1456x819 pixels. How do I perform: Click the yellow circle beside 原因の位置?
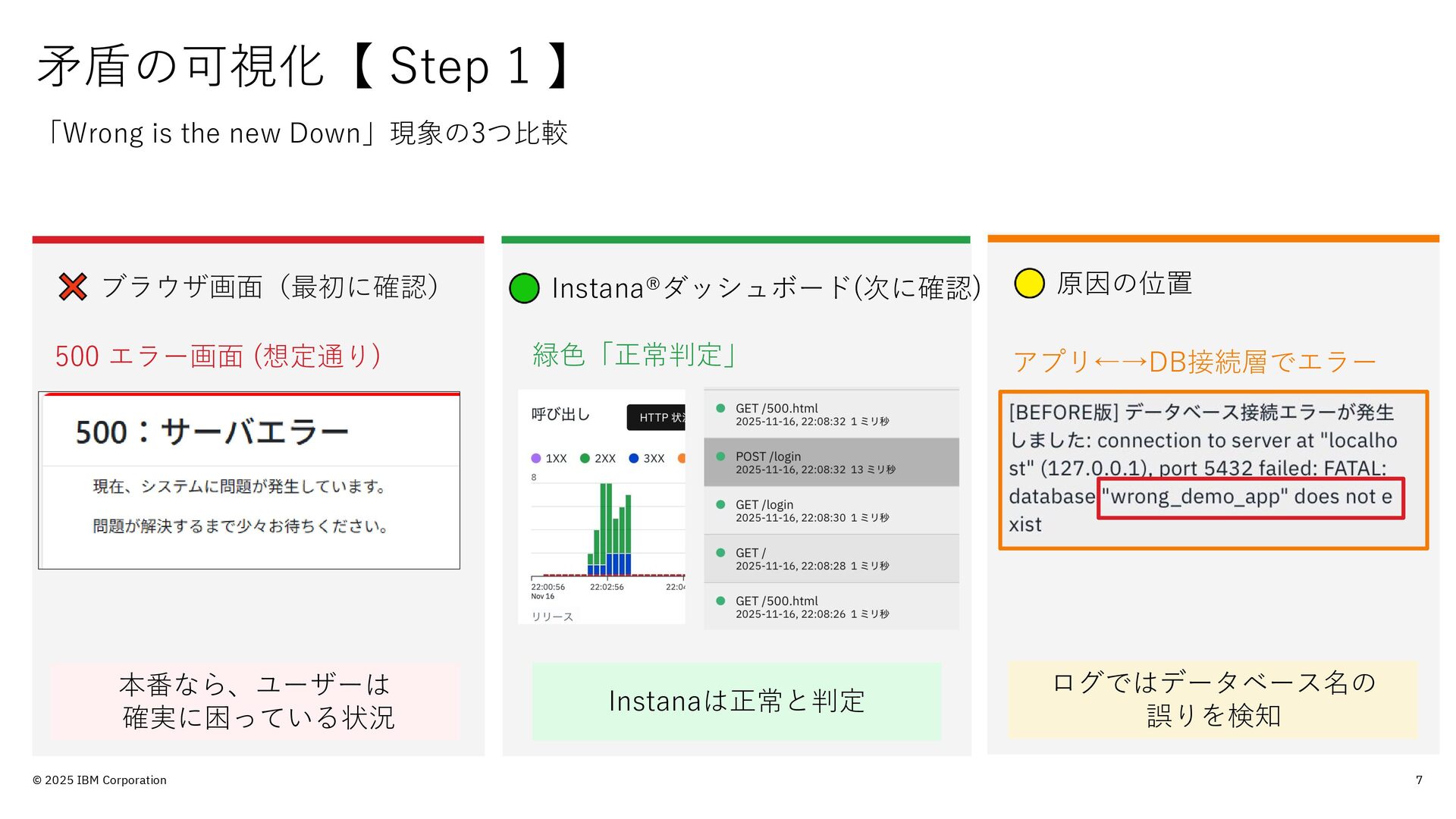[1029, 284]
